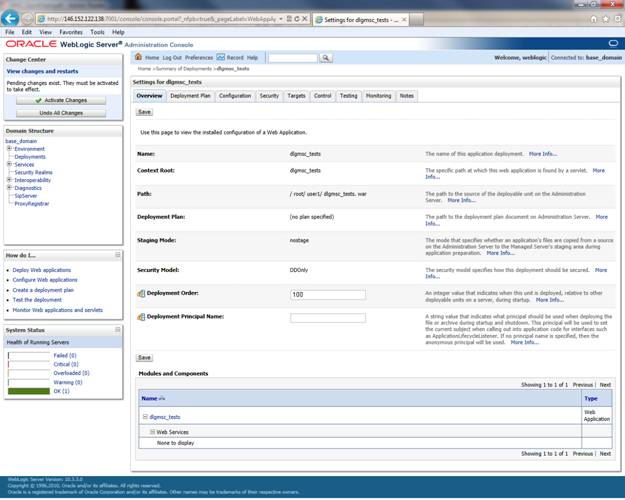Click the Deployment Order input field
The image size is (625, 500).
click(327, 294)
